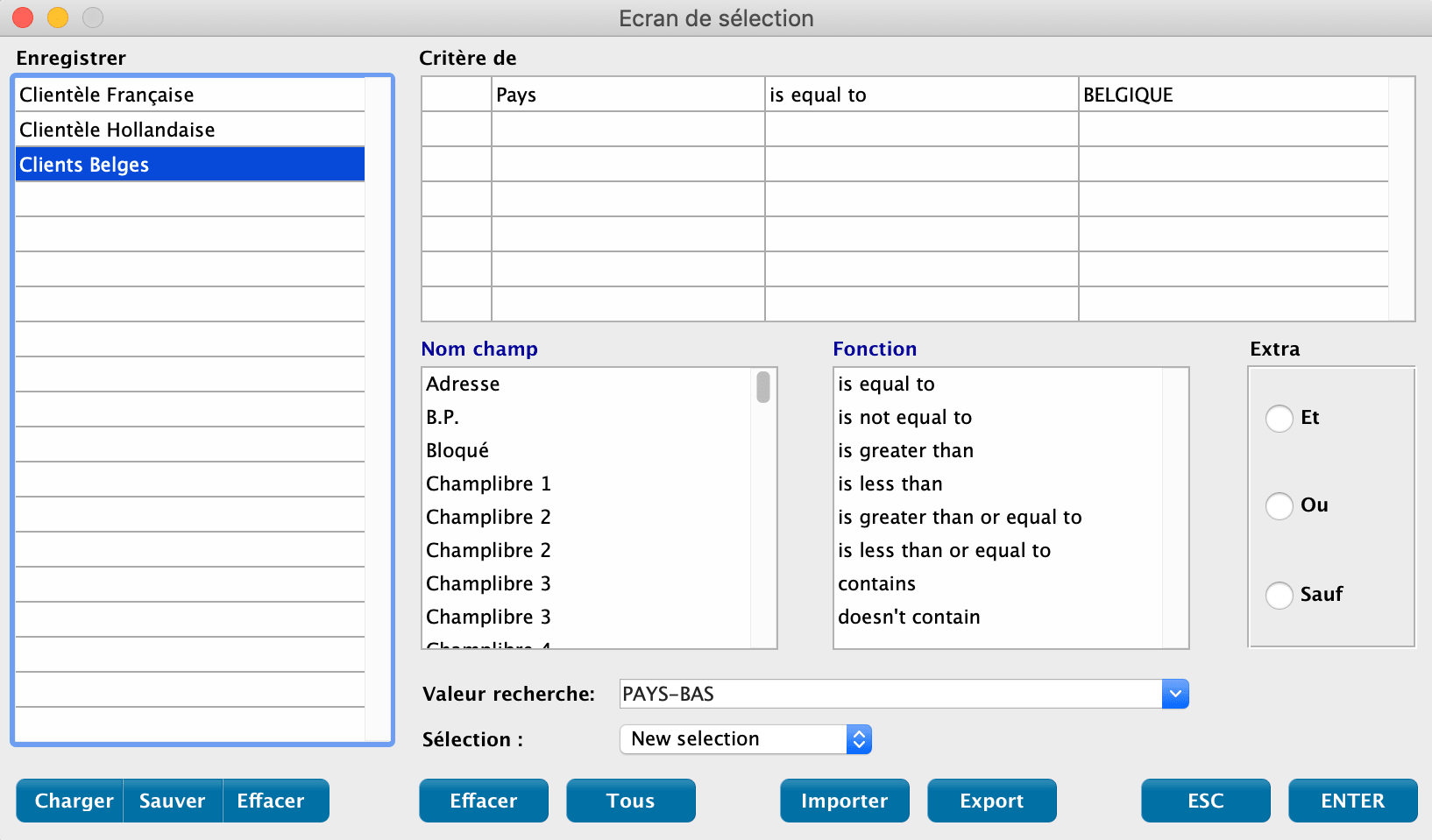Choose function 'doesn't contain'
The width and height of the screenshot is (1432, 840).
pos(998,617)
